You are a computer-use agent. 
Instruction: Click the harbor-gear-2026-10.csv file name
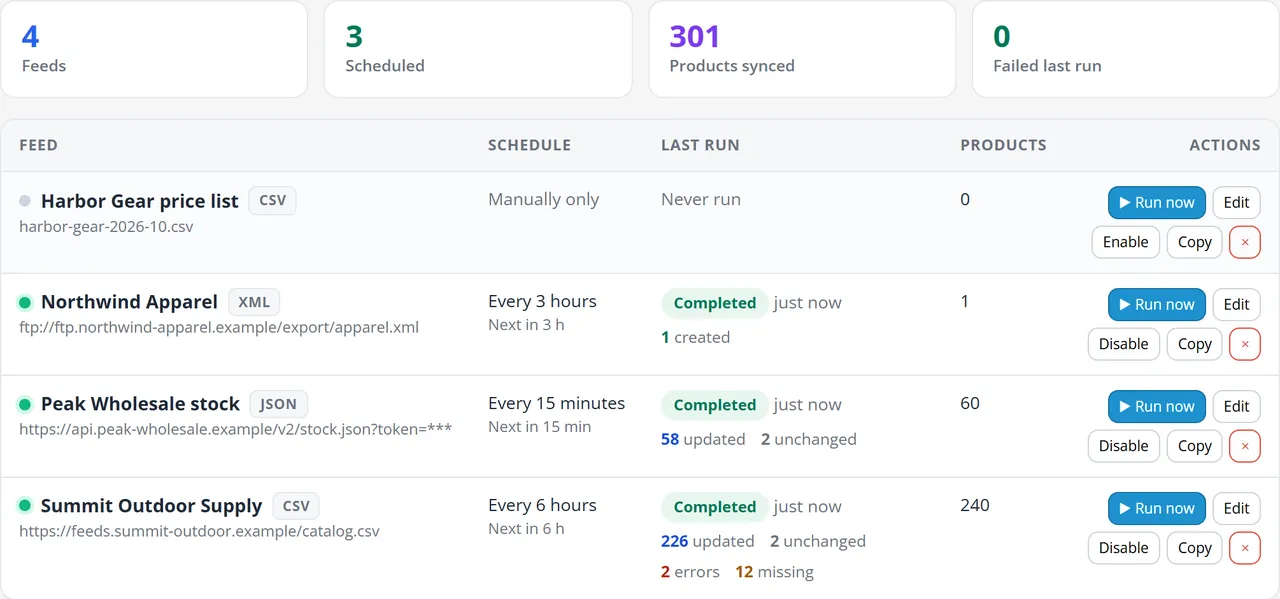click(x=106, y=227)
